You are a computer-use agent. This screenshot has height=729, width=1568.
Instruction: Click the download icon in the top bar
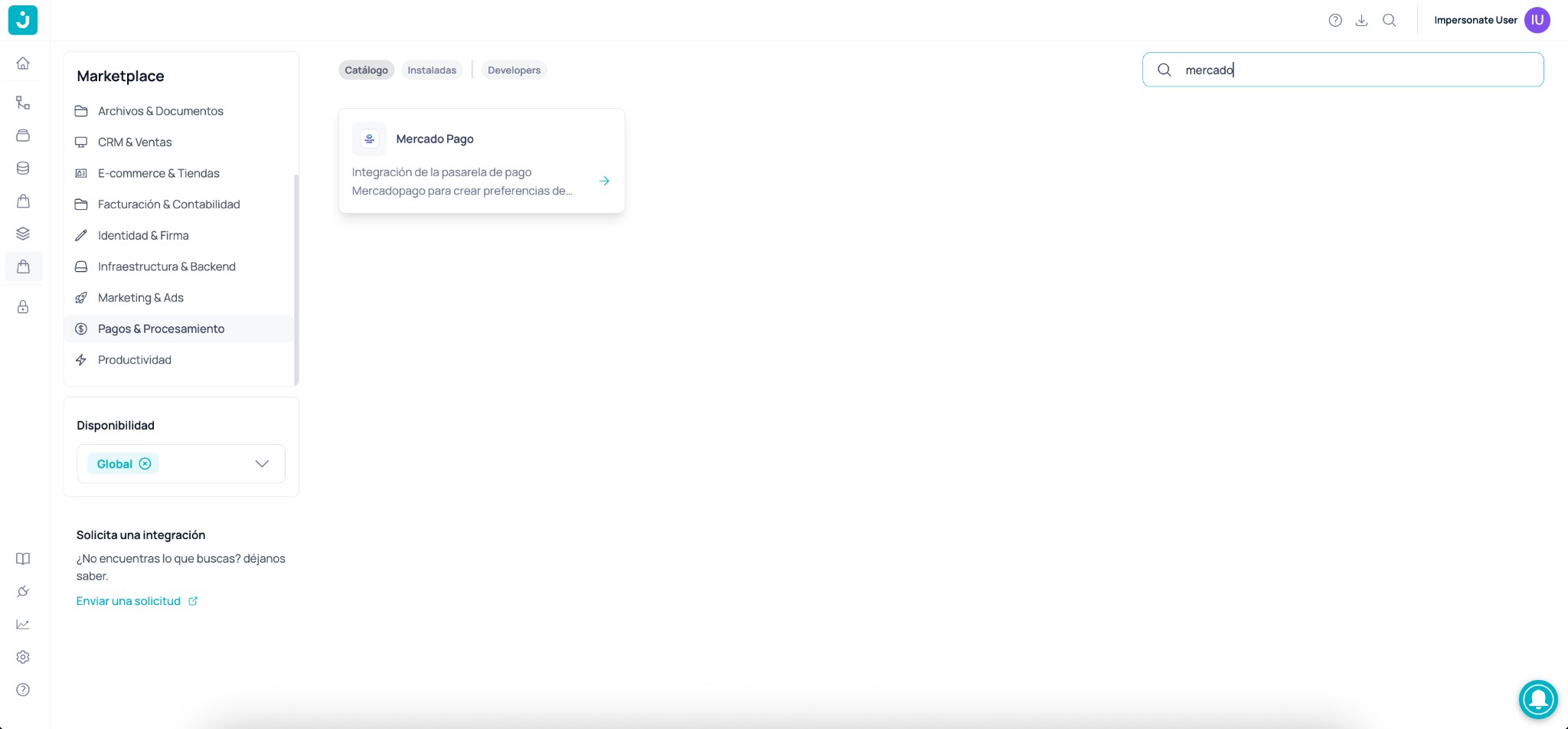click(1361, 21)
